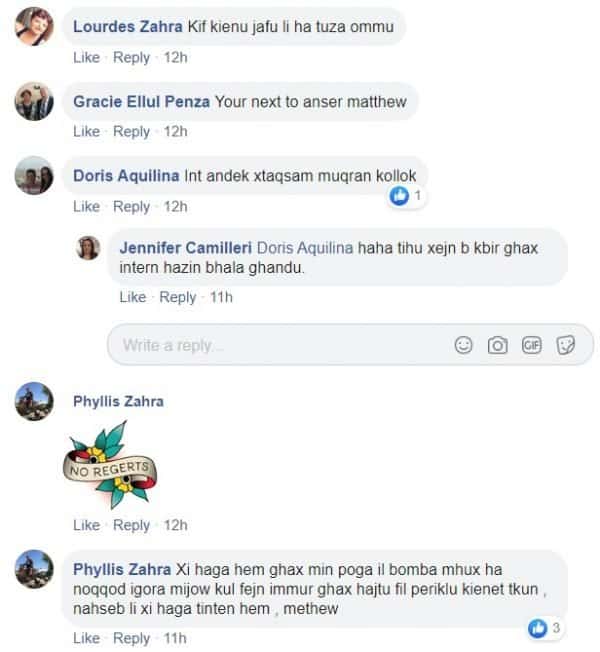This screenshot has height=652, width=600.
Task: Like Lourdes Zahra's comment
Action: click(x=86, y=57)
